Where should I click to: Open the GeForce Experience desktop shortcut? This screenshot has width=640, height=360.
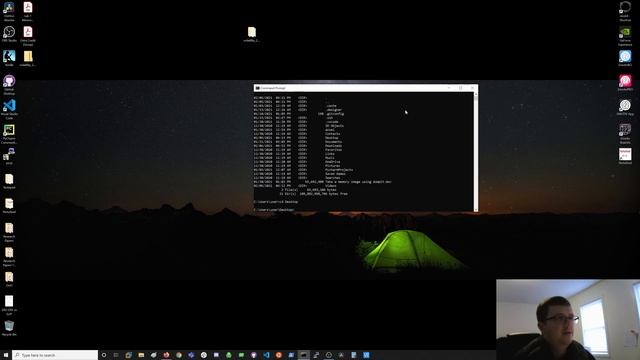tap(625, 36)
